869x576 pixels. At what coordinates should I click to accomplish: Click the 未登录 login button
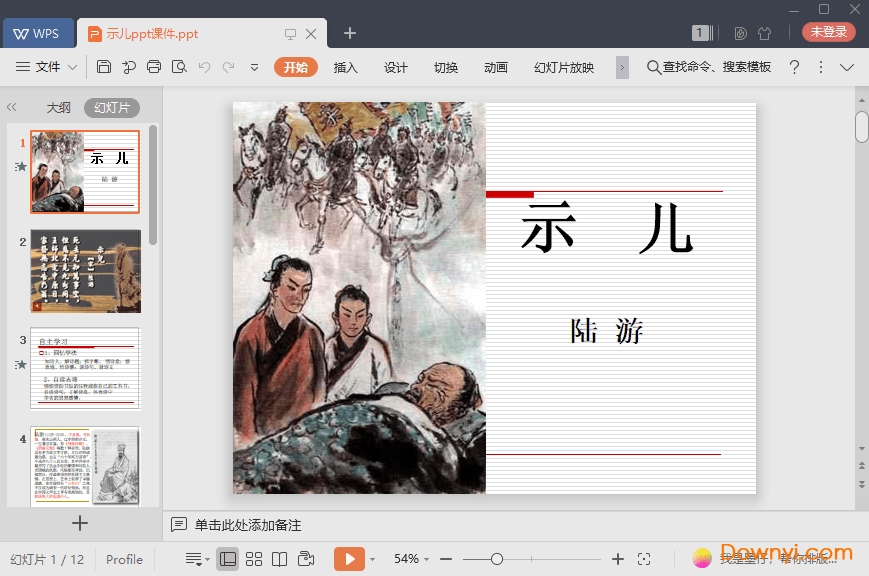click(828, 31)
